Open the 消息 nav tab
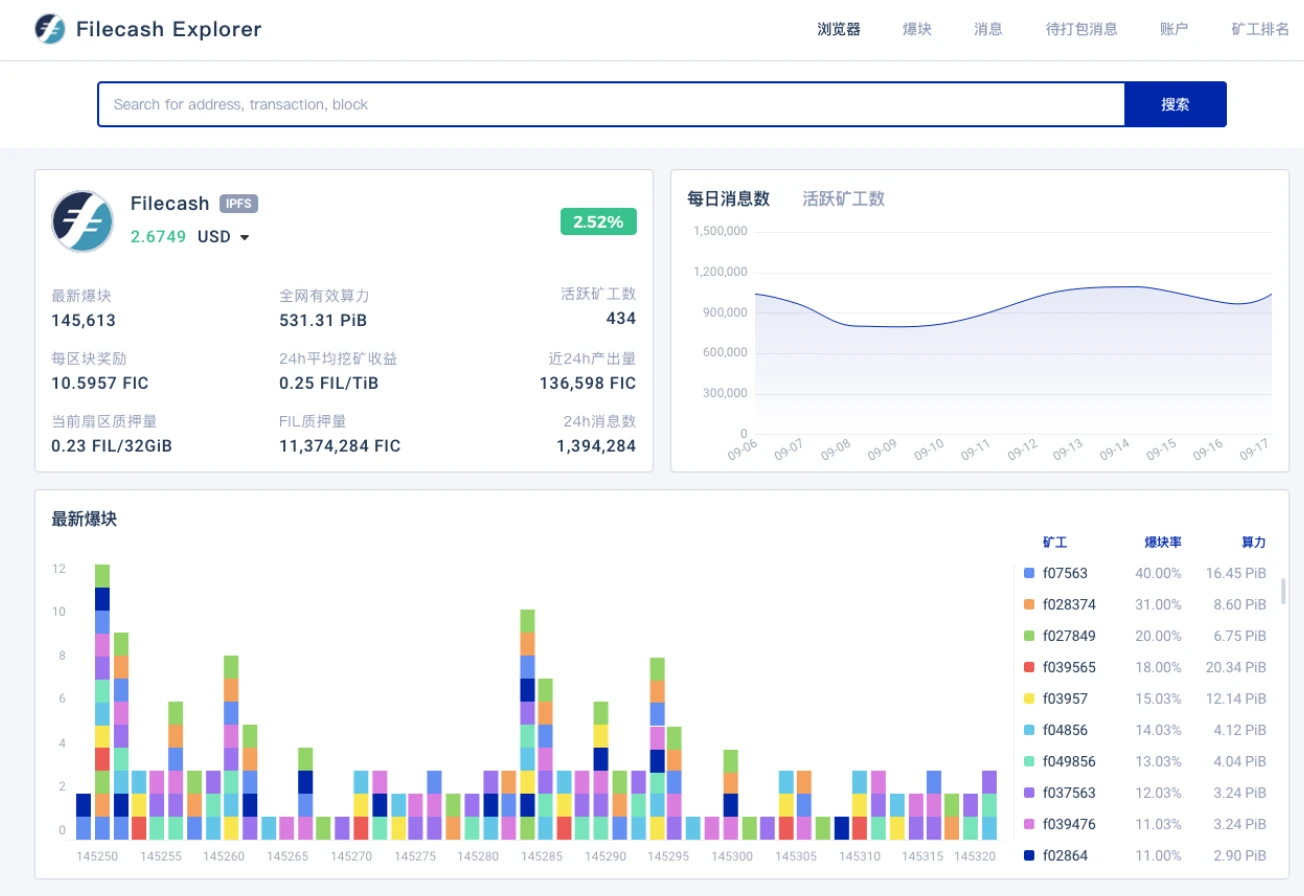The image size is (1304, 896). point(988,29)
